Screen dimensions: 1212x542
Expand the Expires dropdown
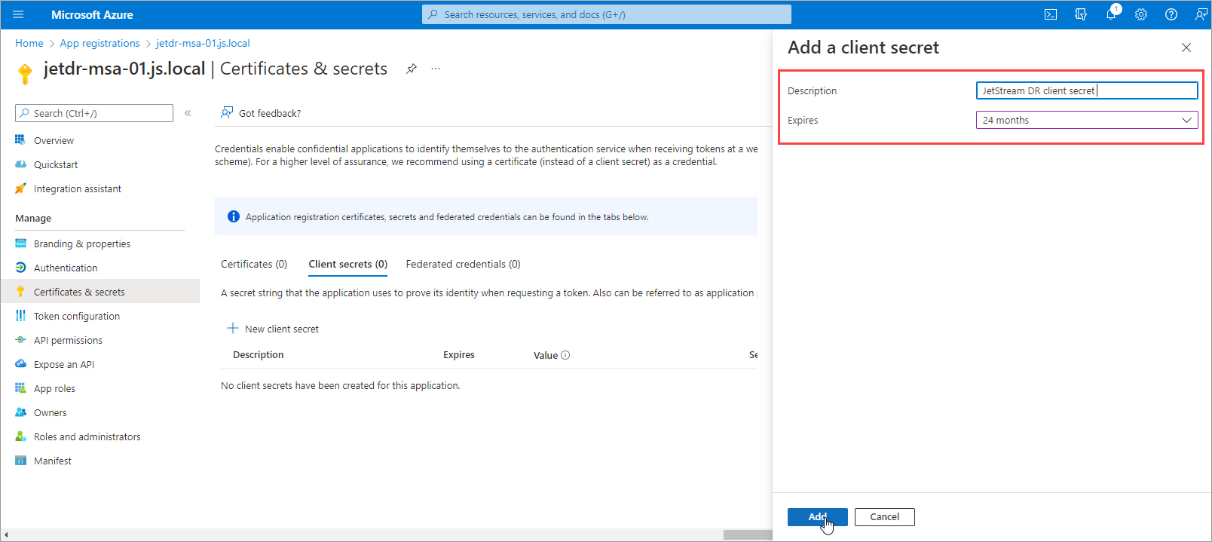pyautogui.click(x=1086, y=120)
